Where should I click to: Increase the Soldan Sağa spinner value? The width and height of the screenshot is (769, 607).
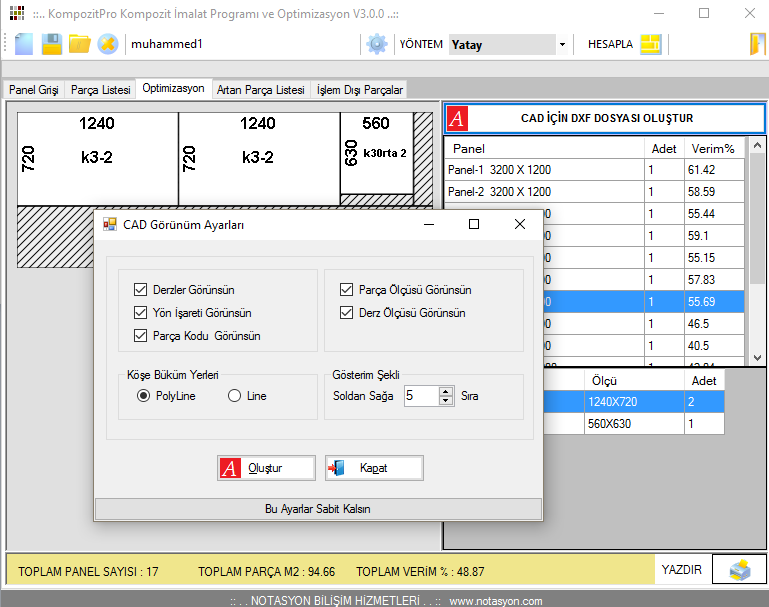coord(445,391)
